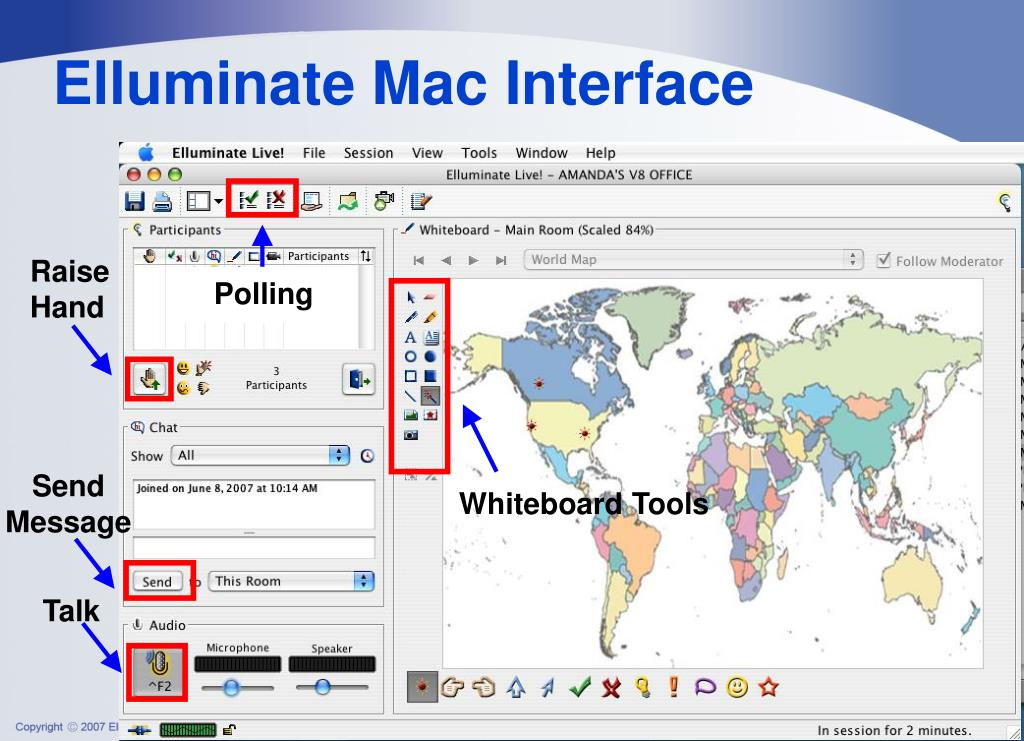Select the red star outline stamp
Screen dimensions: 1024x741
click(x=769, y=687)
